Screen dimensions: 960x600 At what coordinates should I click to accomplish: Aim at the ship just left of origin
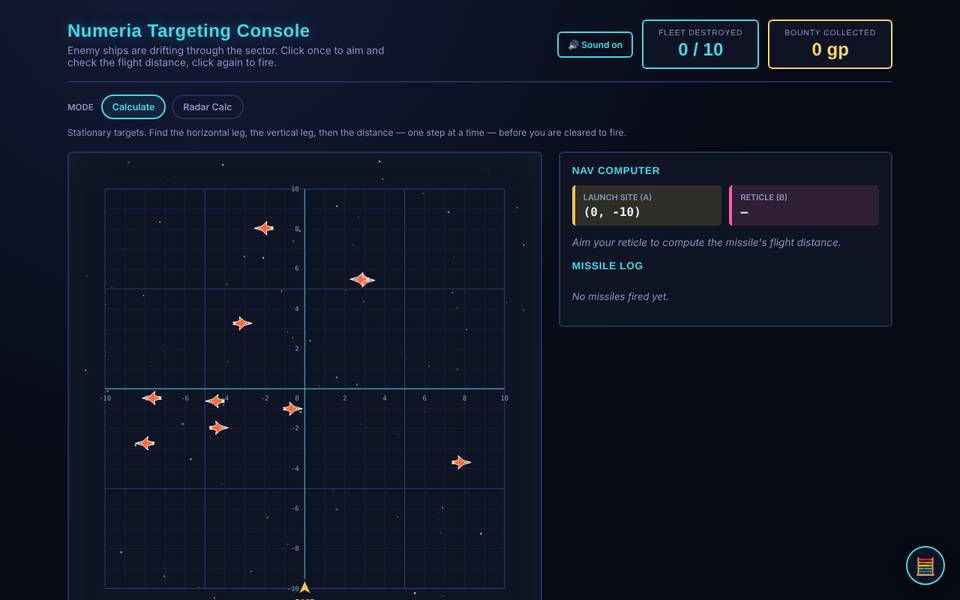pyautogui.click(x=292, y=408)
